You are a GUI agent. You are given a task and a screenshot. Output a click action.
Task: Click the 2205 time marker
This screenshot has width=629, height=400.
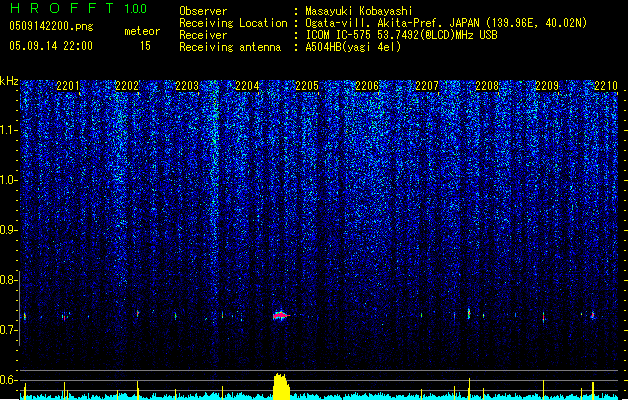(307, 86)
